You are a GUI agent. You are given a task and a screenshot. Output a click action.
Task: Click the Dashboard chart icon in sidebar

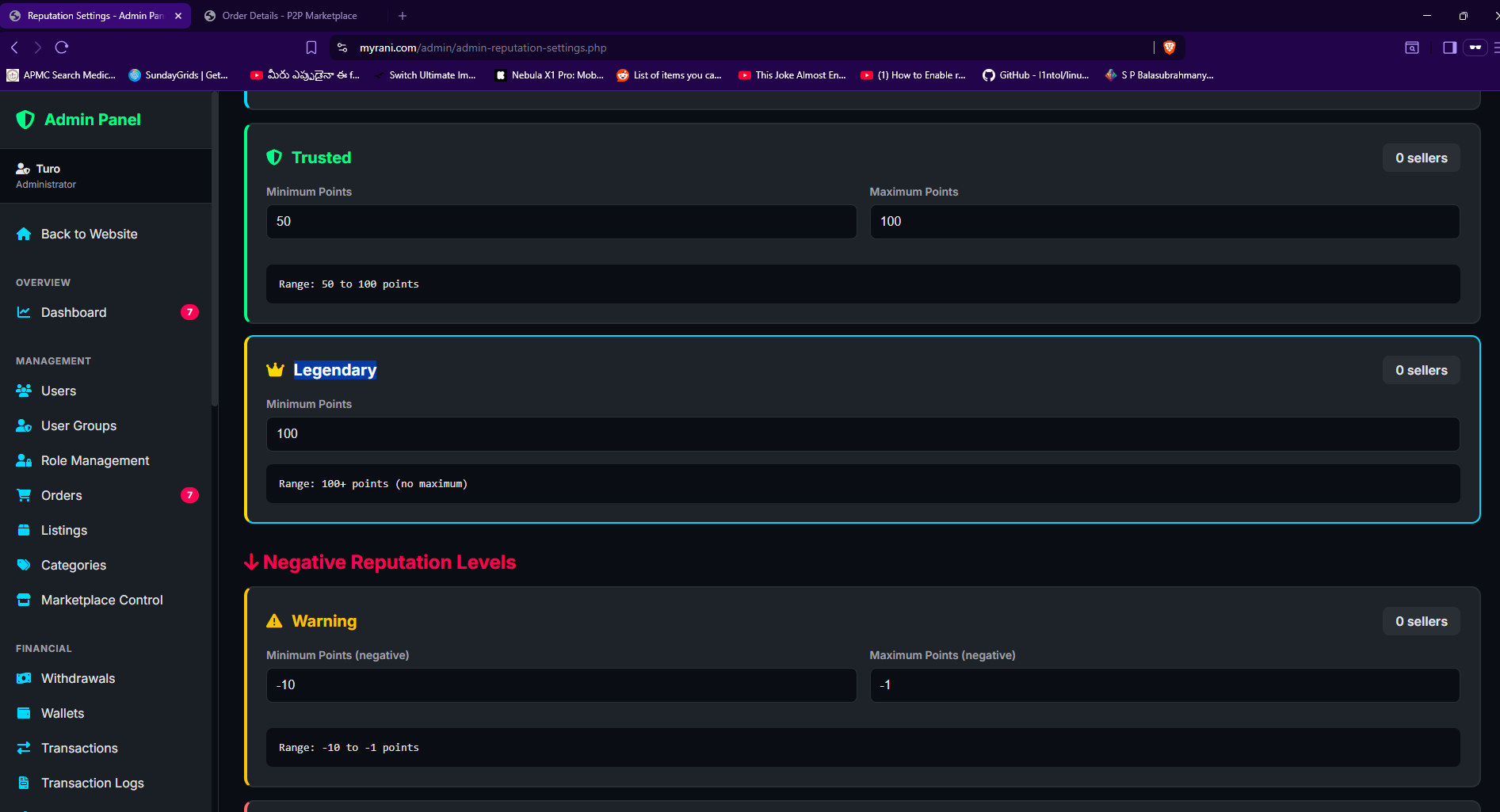[24, 312]
